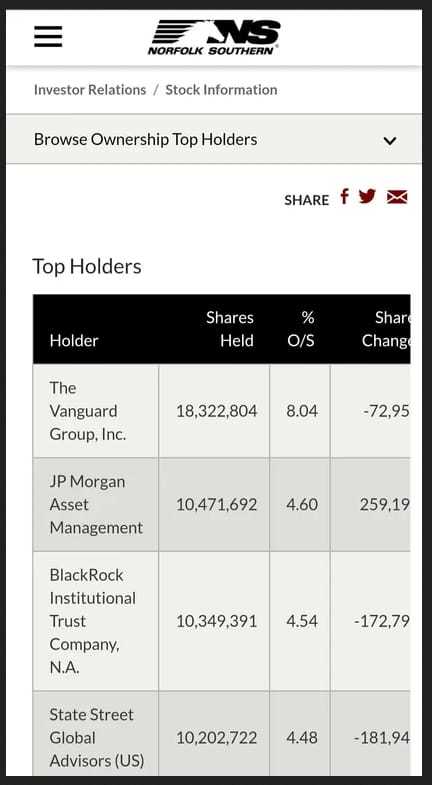
Task: Open Stock Information breadcrumb link
Action: coord(221,90)
